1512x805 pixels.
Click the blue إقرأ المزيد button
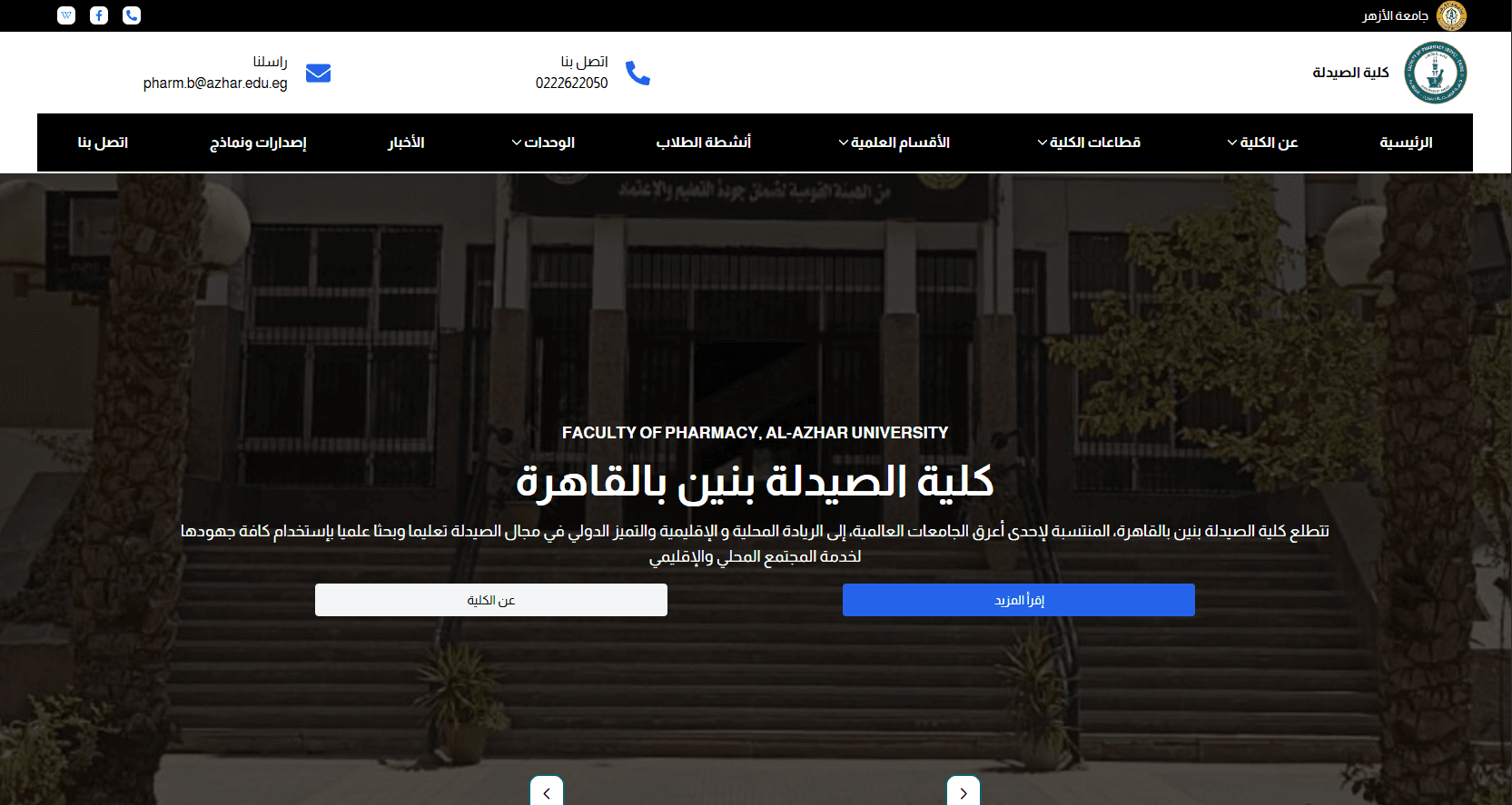(1019, 600)
